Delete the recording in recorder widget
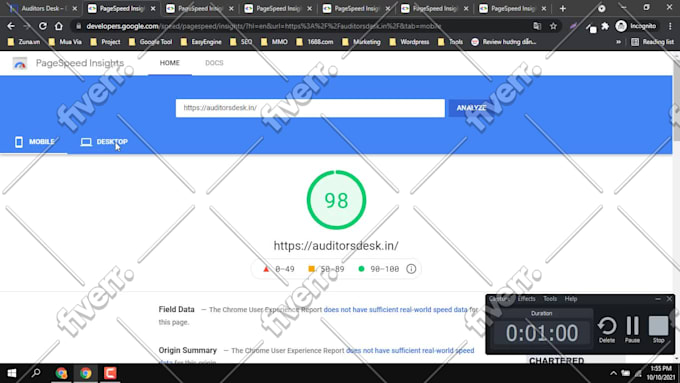 607,330
